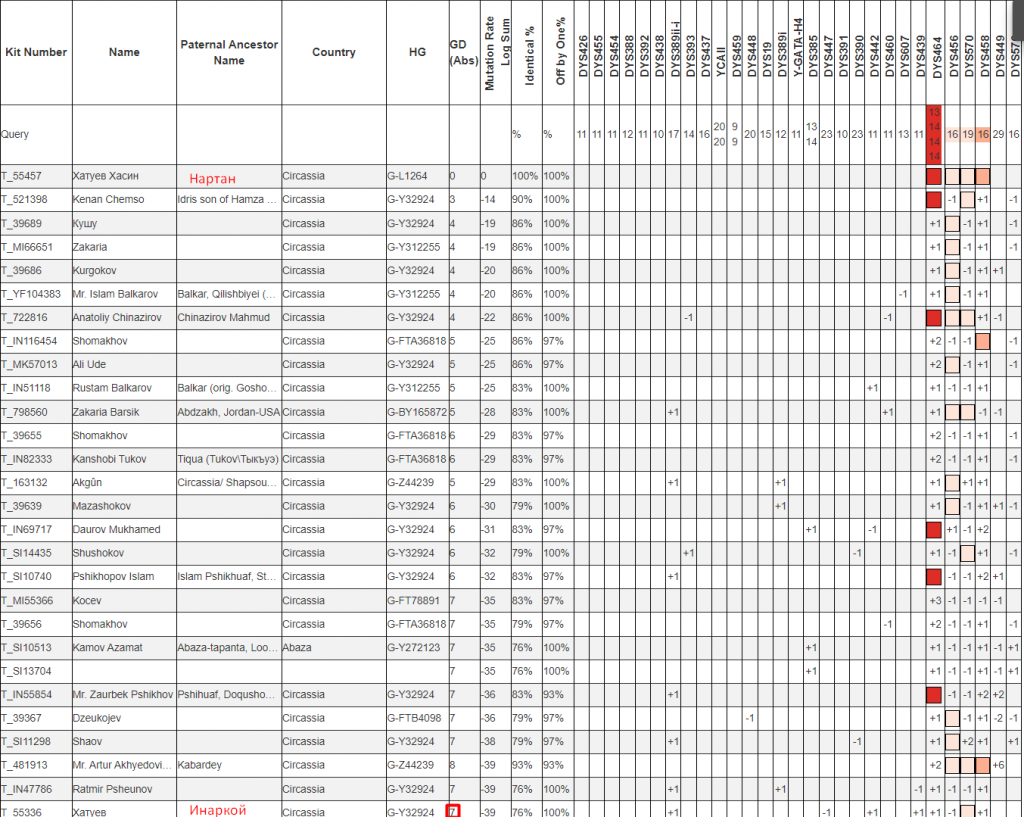Click red DYS464 swatch in Kenan Chemso row
The height and width of the screenshot is (817, 1024).
(x=935, y=200)
